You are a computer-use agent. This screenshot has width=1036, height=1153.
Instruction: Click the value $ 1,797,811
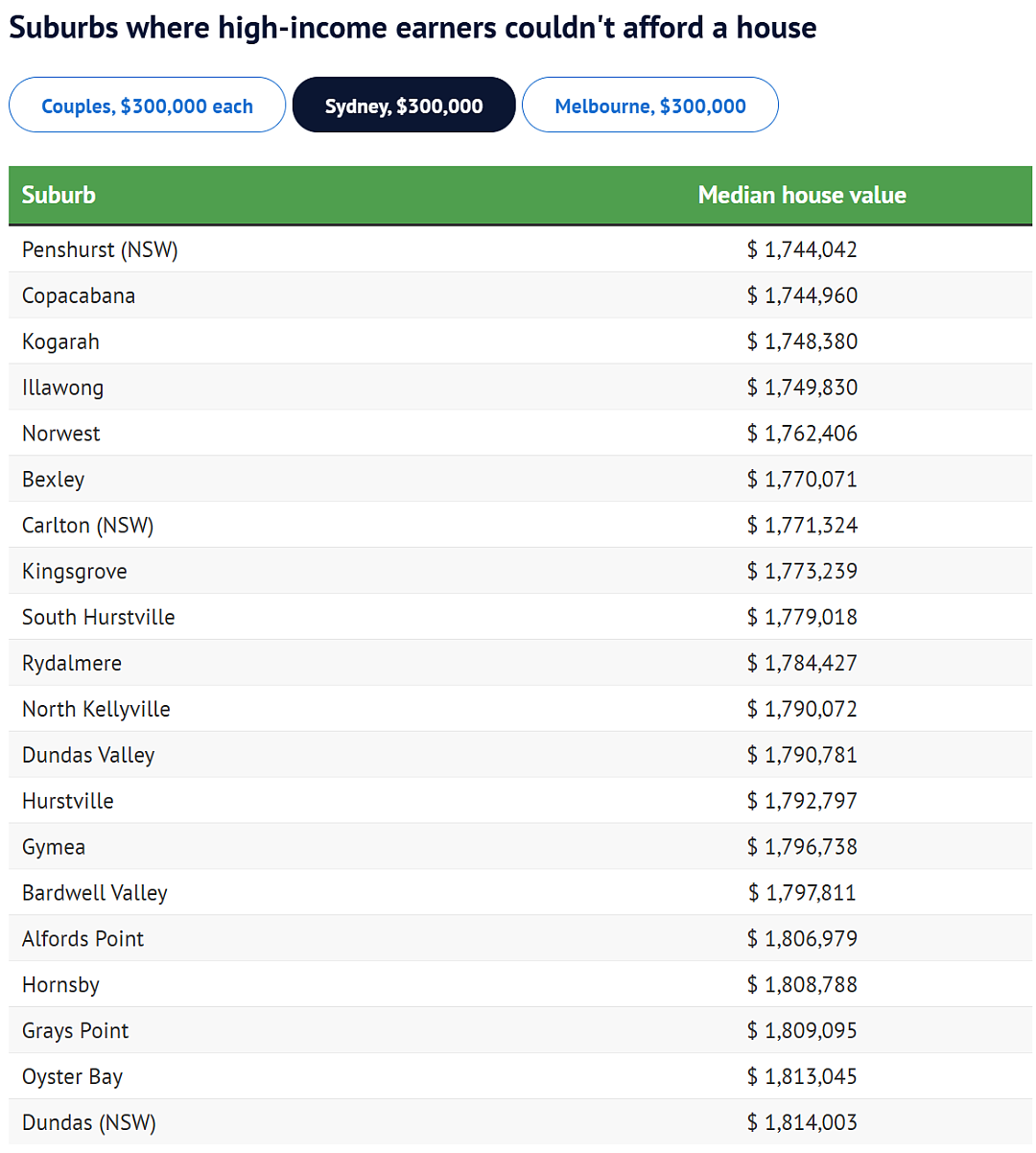(x=802, y=893)
